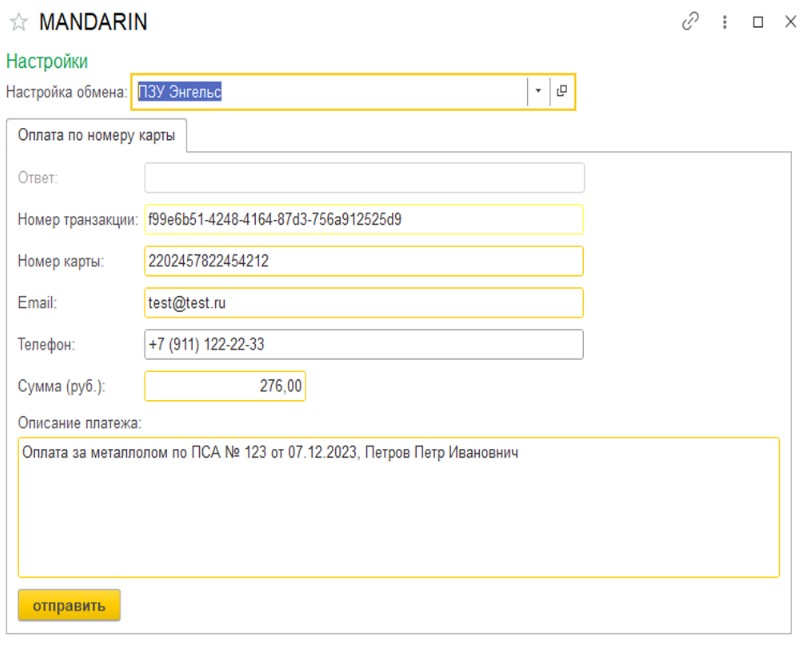Expand the Настройка обмена dropdown list
806x645 pixels.
pyautogui.click(x=538, y=91)
